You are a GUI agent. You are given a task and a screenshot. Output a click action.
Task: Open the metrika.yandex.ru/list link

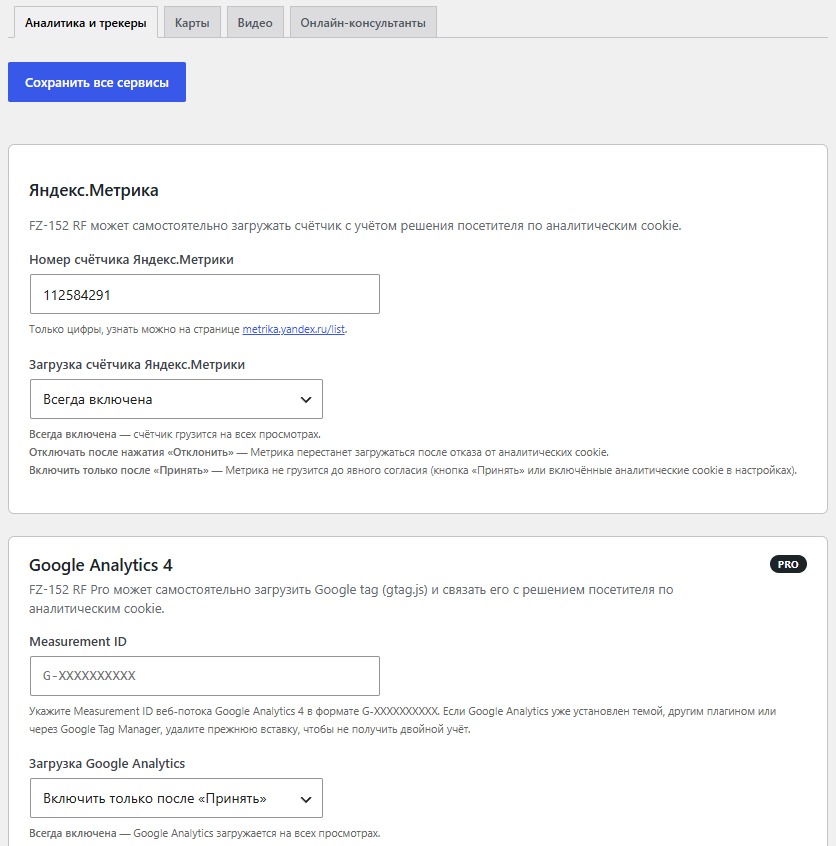pyautogui.click(x=294, y=329)
